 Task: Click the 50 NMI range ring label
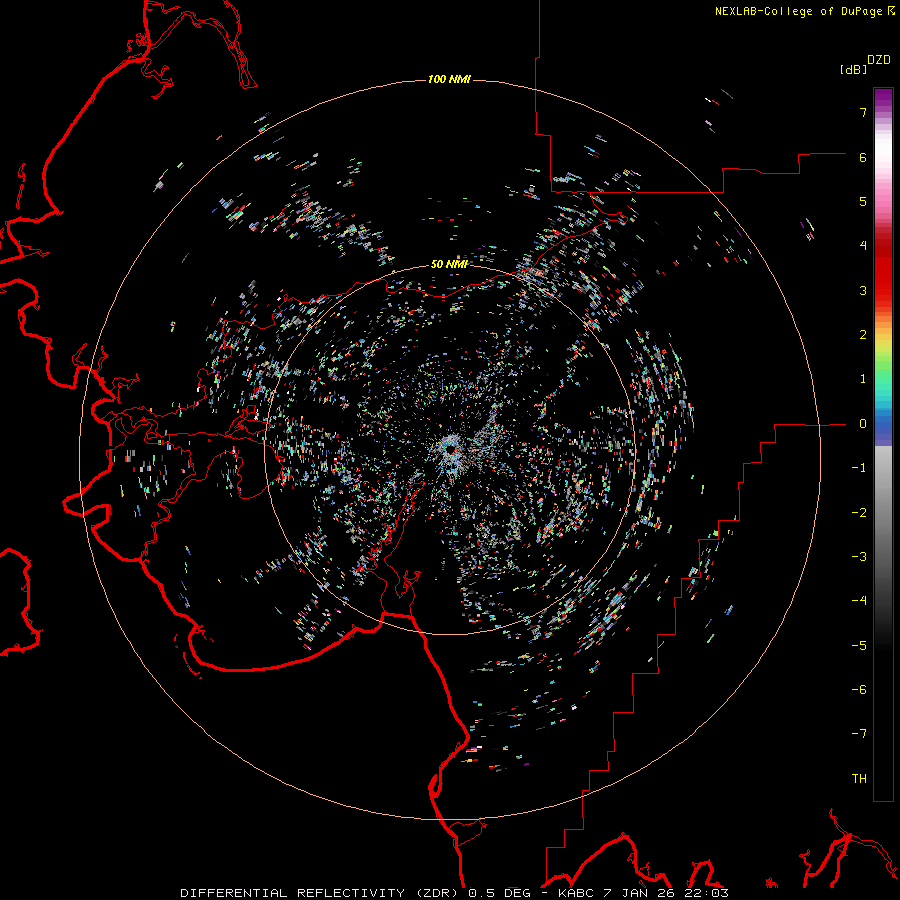[x=449, y=264]
